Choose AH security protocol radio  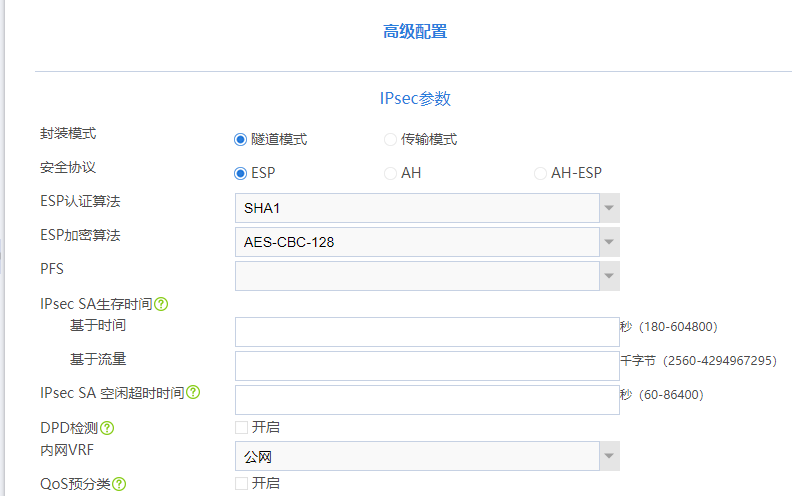click(390, 173)
